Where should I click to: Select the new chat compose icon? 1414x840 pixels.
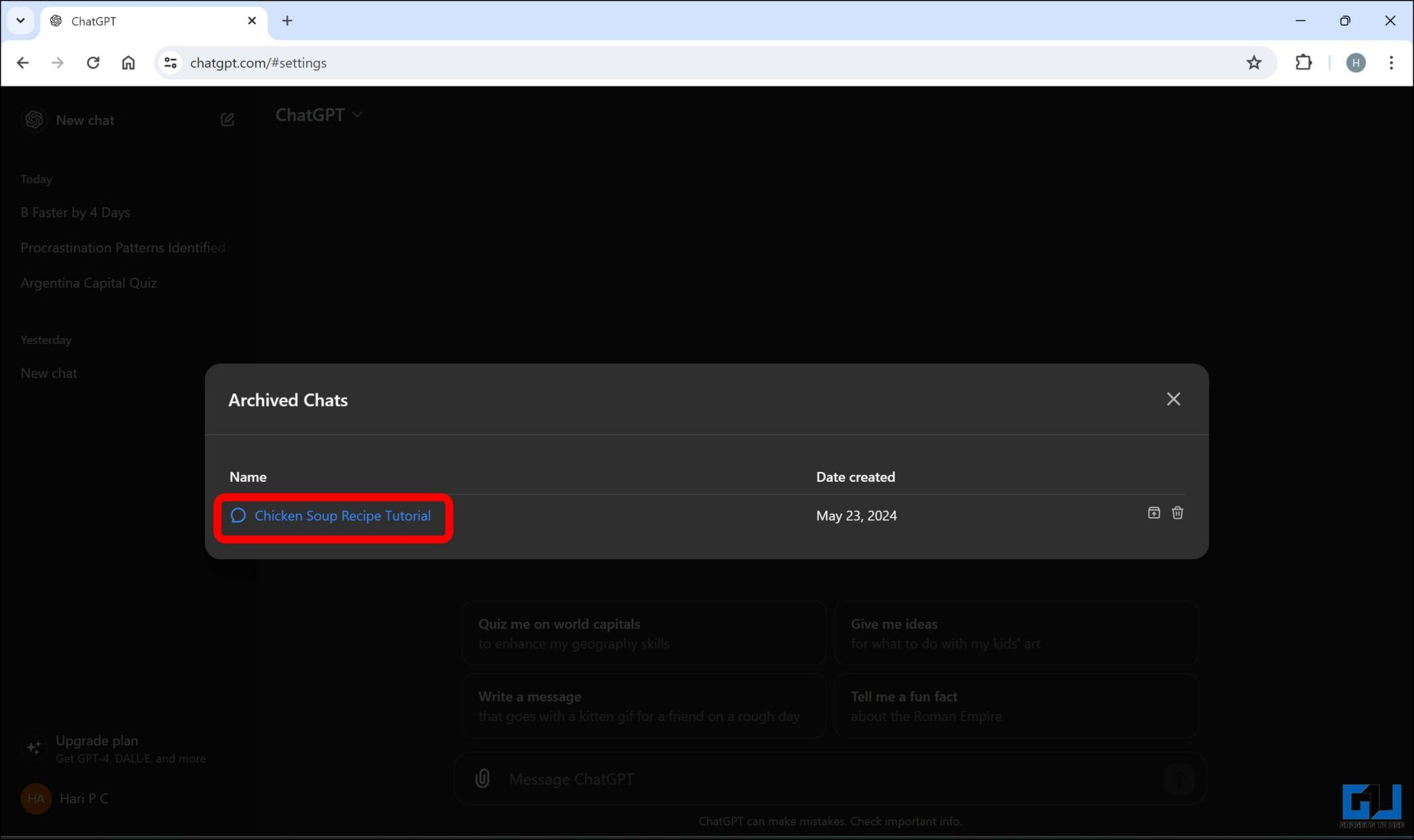(227, 119)
